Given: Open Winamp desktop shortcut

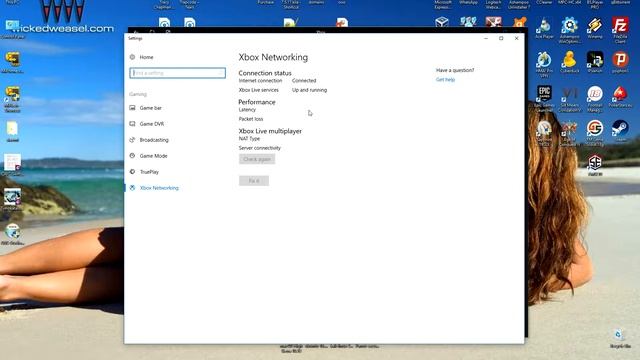Looking at the screenshot, I should [x=595, y=28].
